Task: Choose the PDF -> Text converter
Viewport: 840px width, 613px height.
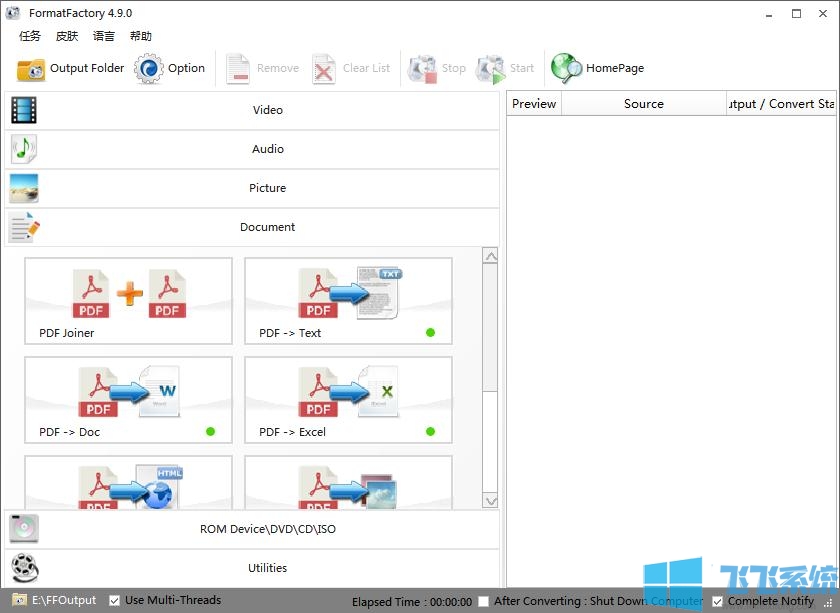Action: [348, 301]
